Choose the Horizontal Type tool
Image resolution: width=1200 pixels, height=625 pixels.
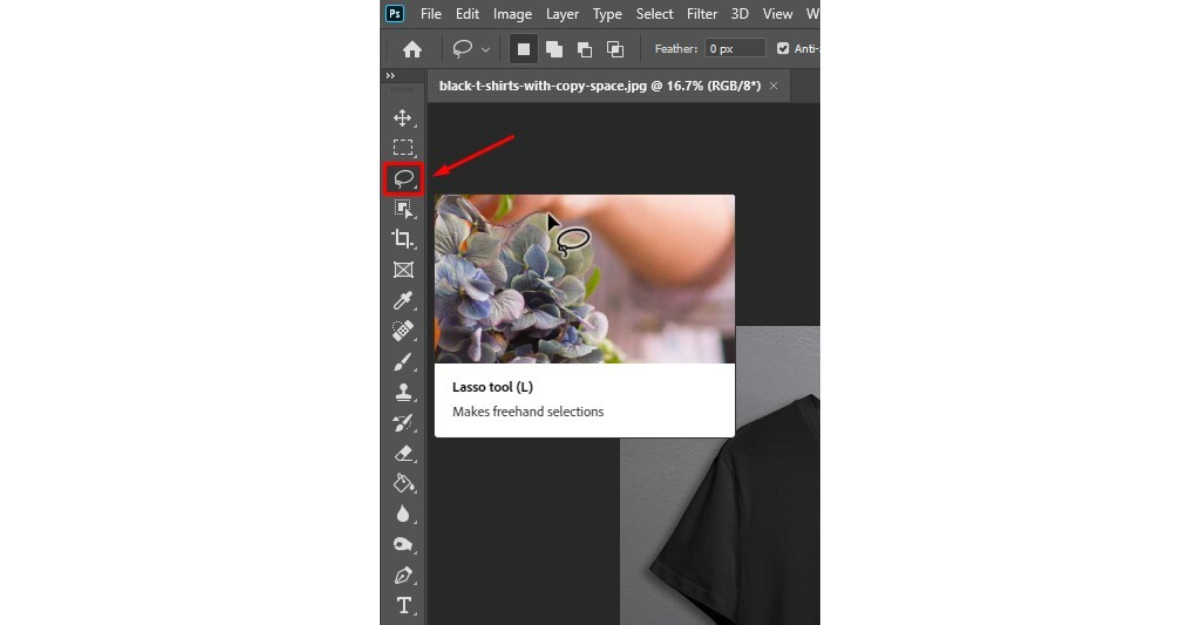[x=403, y=605]
